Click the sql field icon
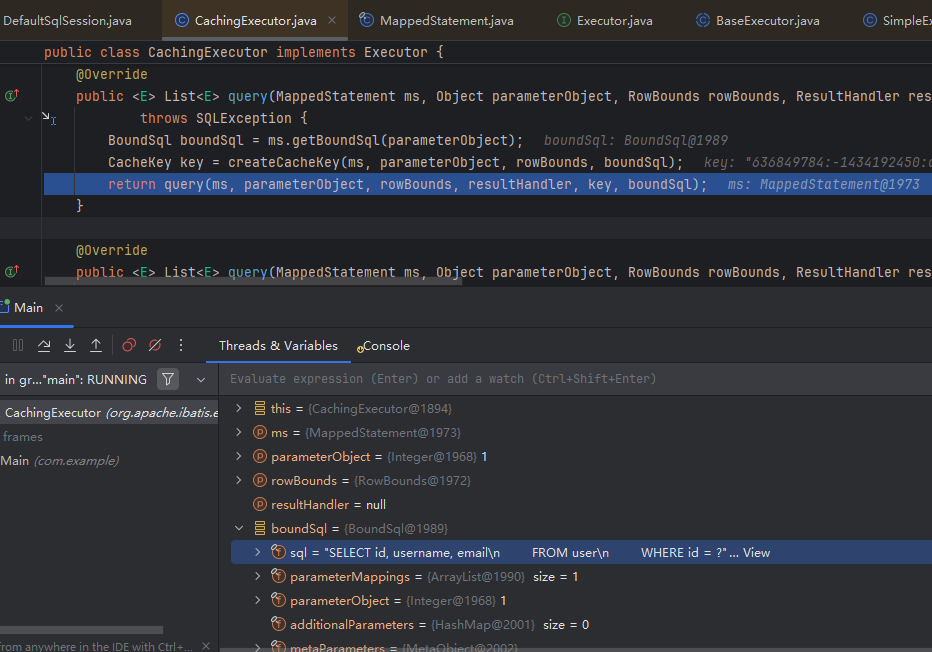Screen dimensions: 932x652 click(x=278, y=552)
